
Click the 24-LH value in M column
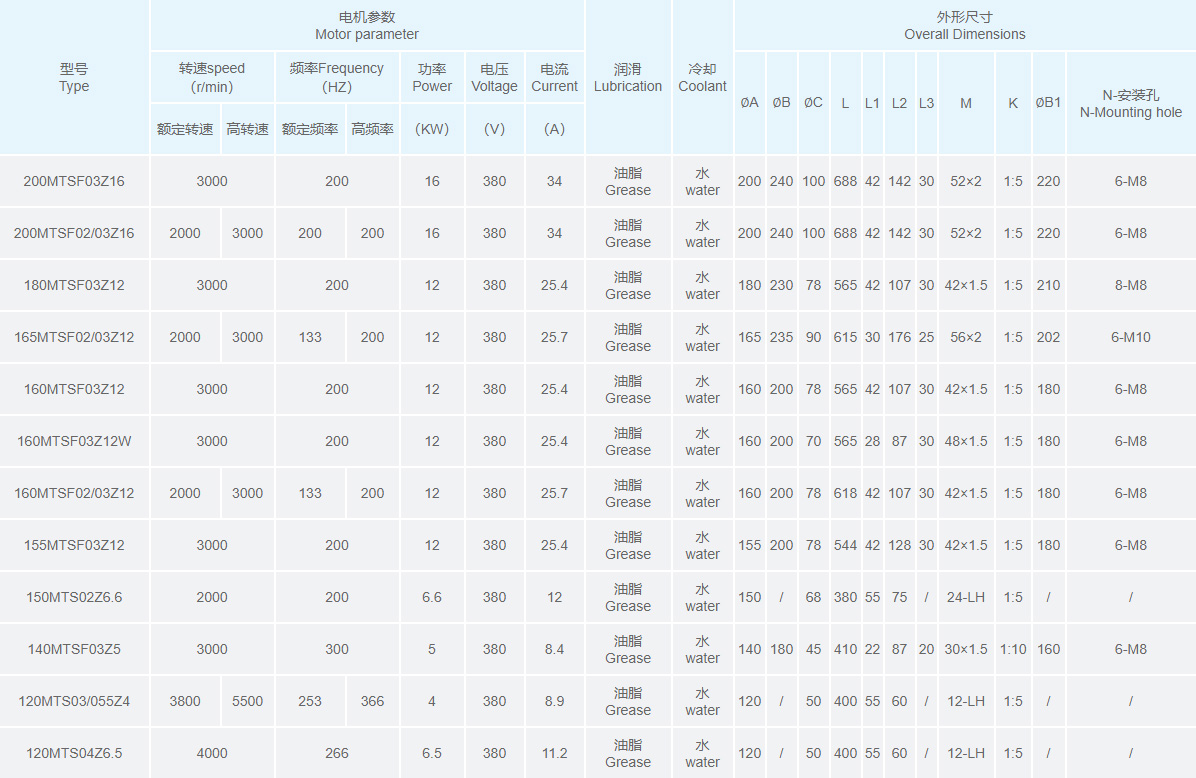pos(966,597)
